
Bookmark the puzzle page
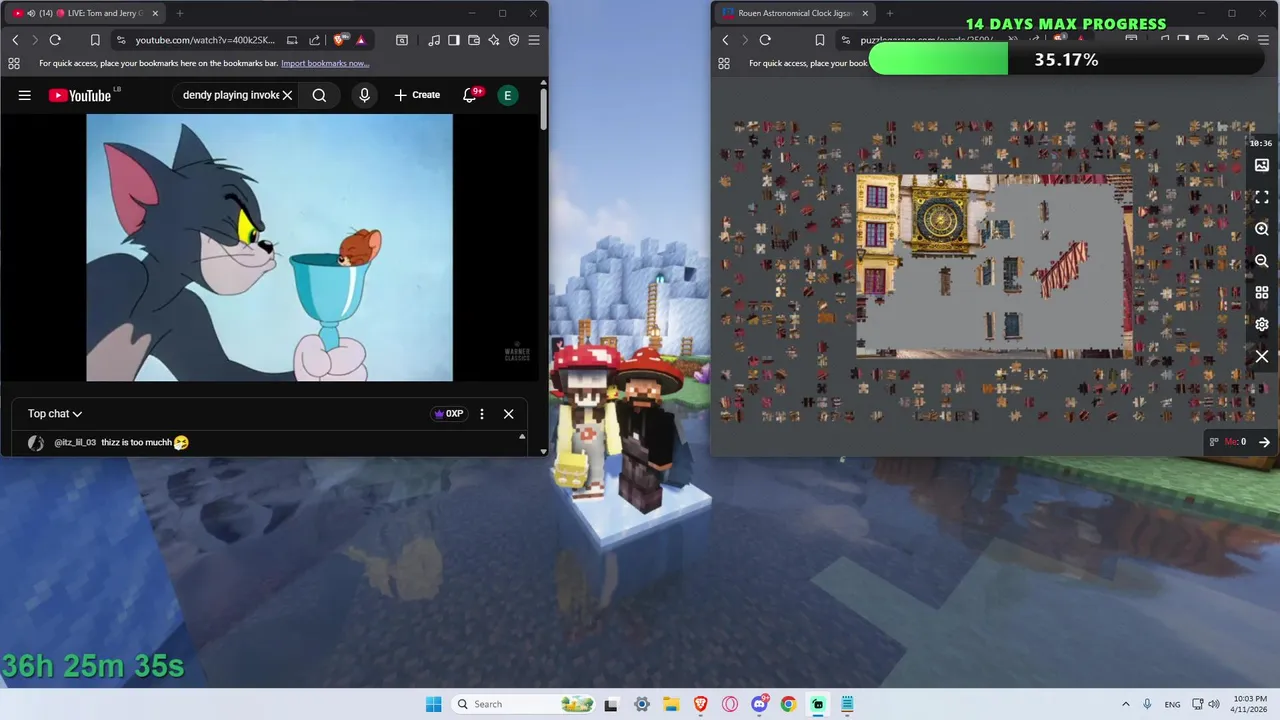click(x=819, y=40)
